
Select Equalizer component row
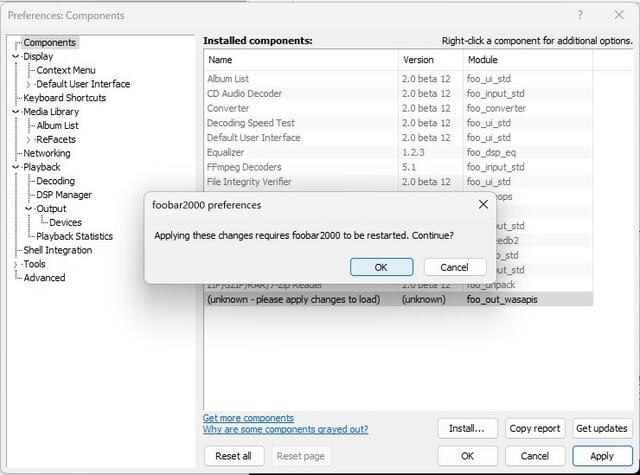coord(398,152)
